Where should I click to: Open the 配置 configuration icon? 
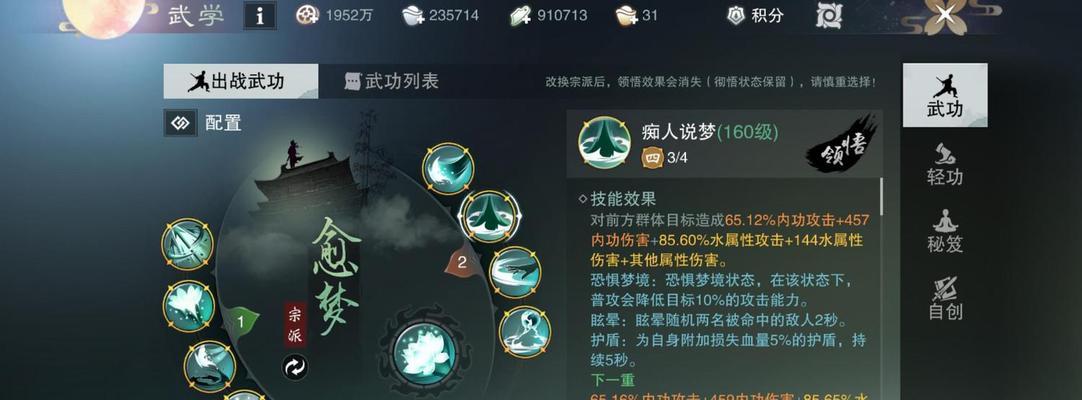pos(180,123)
